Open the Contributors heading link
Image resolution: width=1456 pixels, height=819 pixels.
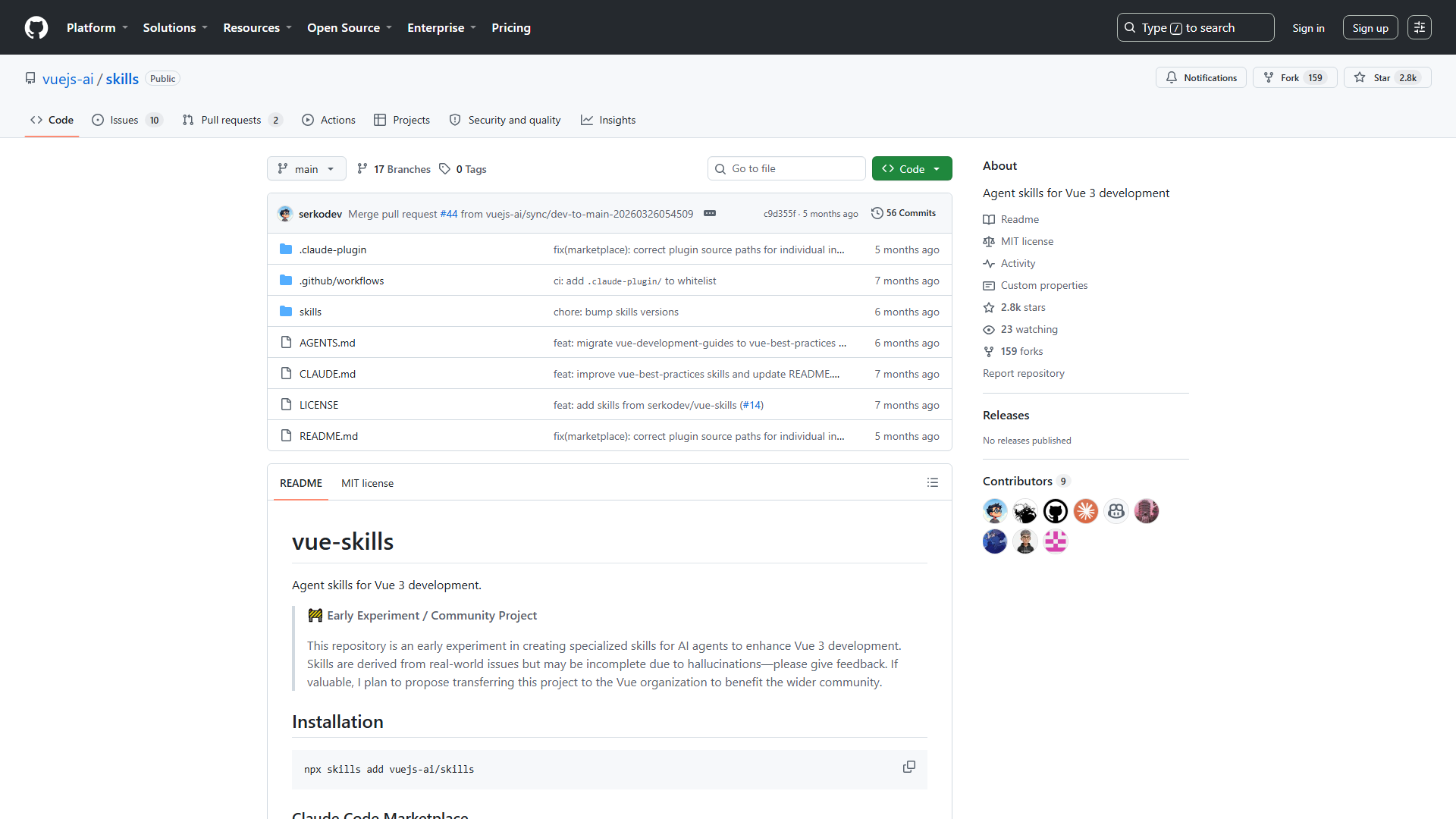coord(1025,481)
